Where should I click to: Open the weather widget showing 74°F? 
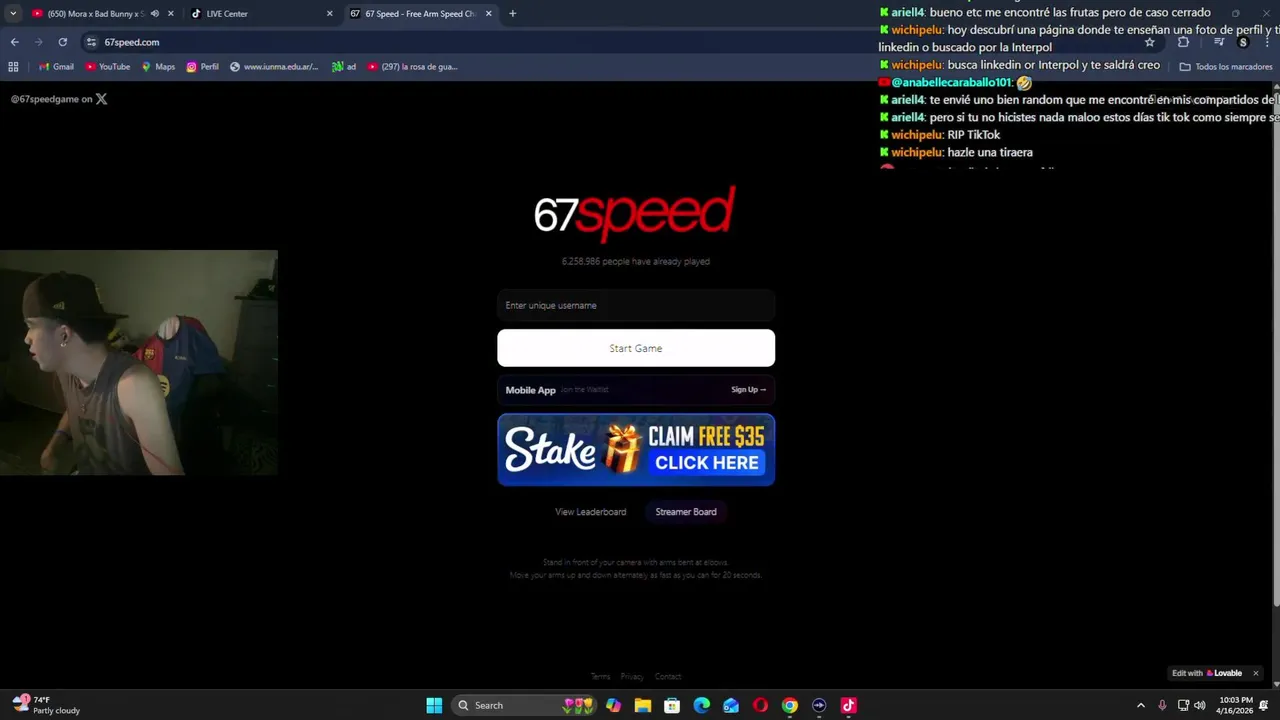[x=46, y=705]
